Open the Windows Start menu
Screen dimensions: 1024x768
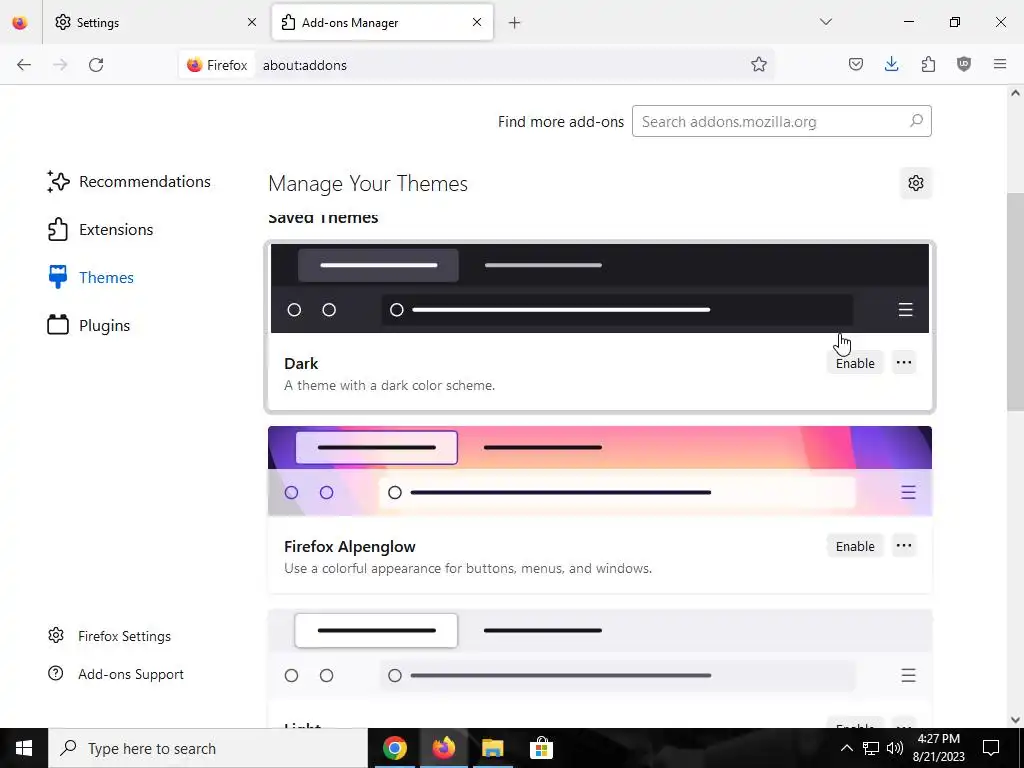tap(24, 748)
